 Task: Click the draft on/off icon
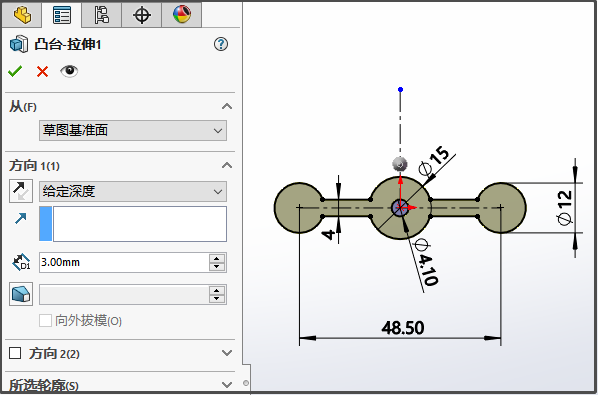(x=21, y=294)
